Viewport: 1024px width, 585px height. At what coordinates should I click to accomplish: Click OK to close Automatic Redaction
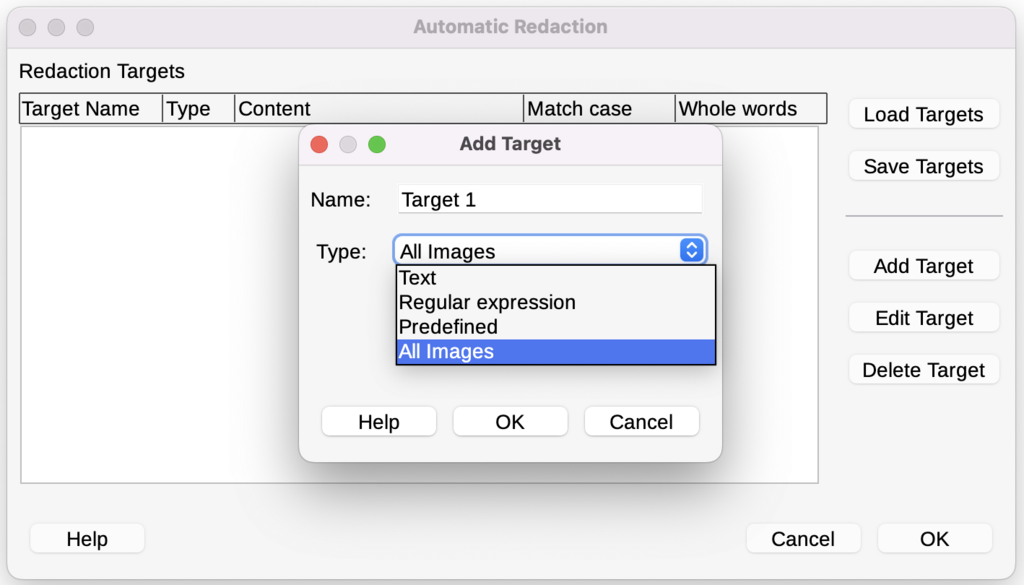point(934,538)
